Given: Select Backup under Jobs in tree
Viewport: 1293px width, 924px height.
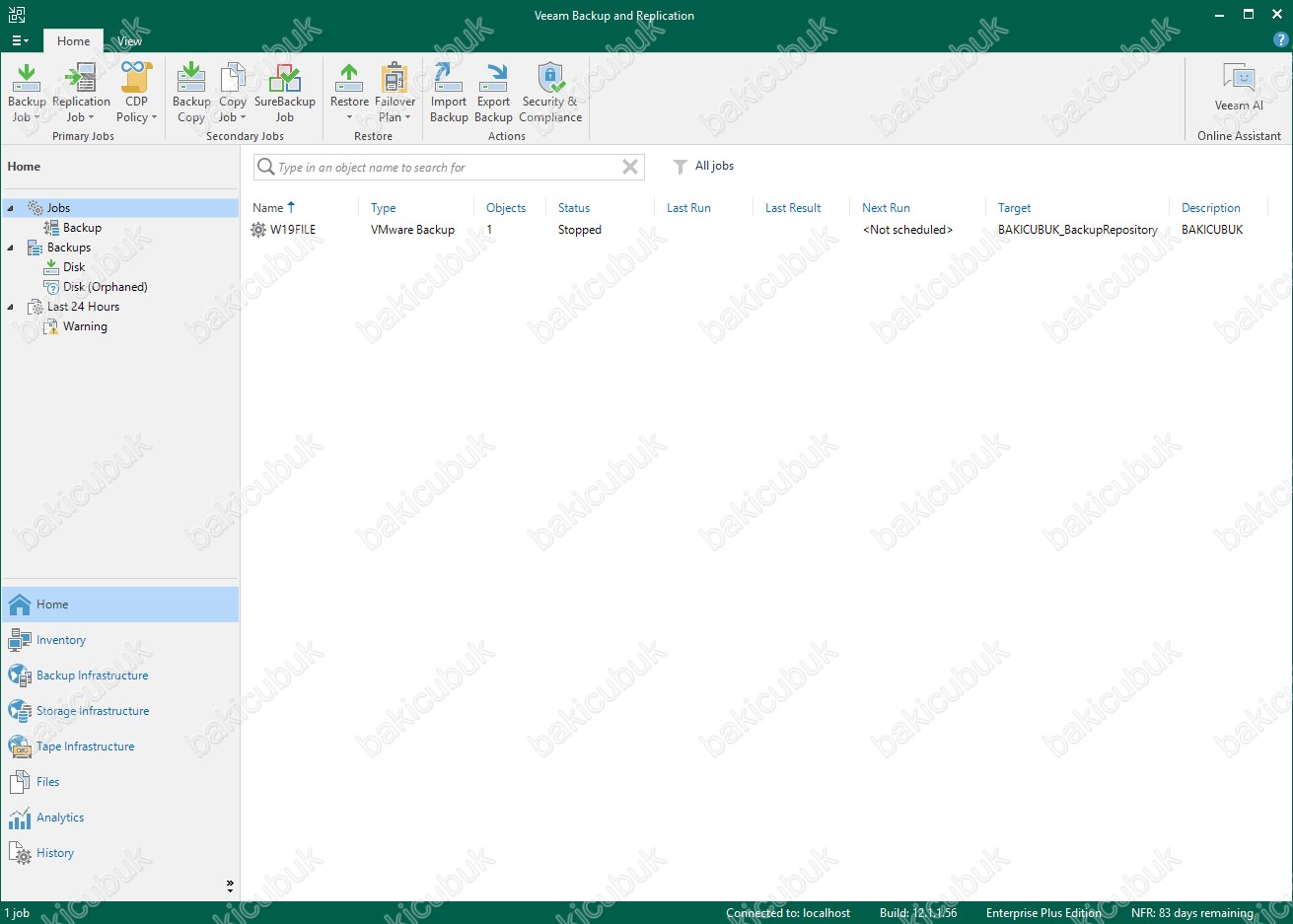Looking at the screenshot, I should point(82,228).
